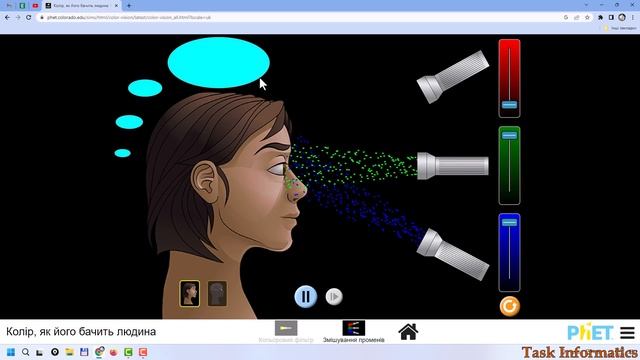This screenshot has width=640, height=360.
Task: Go back in browser history
Action: [x=7, y=18]
